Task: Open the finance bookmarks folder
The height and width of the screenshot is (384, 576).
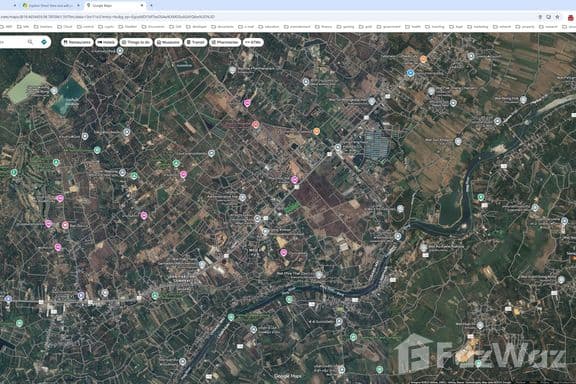Action: coord(323,27)
